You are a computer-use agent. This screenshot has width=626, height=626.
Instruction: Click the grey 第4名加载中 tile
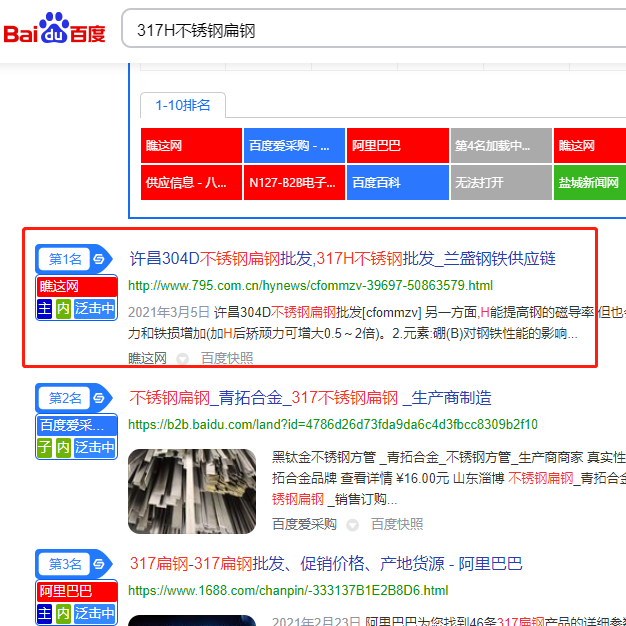501,146
